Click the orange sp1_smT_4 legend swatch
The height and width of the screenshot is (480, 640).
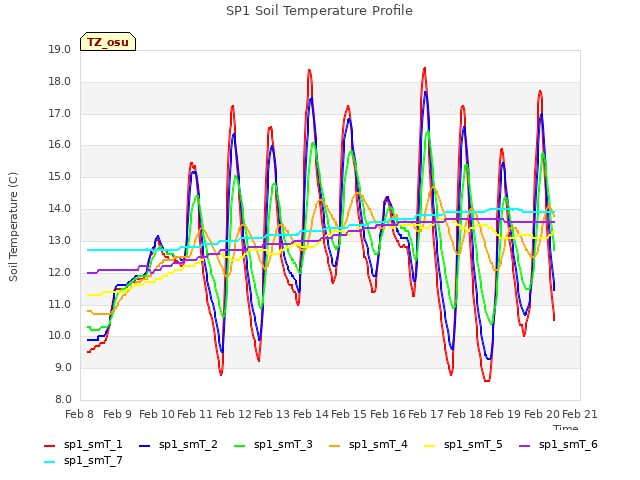(334, 446)
